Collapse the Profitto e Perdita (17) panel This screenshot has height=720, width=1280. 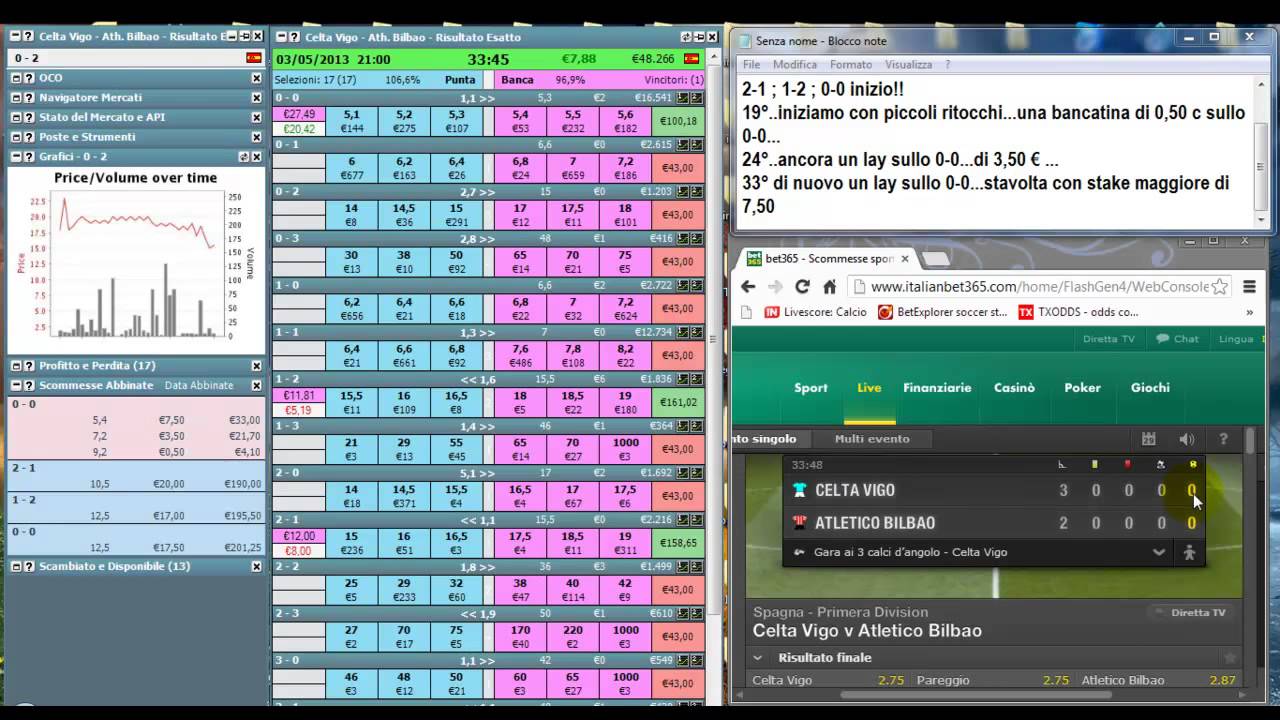coord(17,366)
